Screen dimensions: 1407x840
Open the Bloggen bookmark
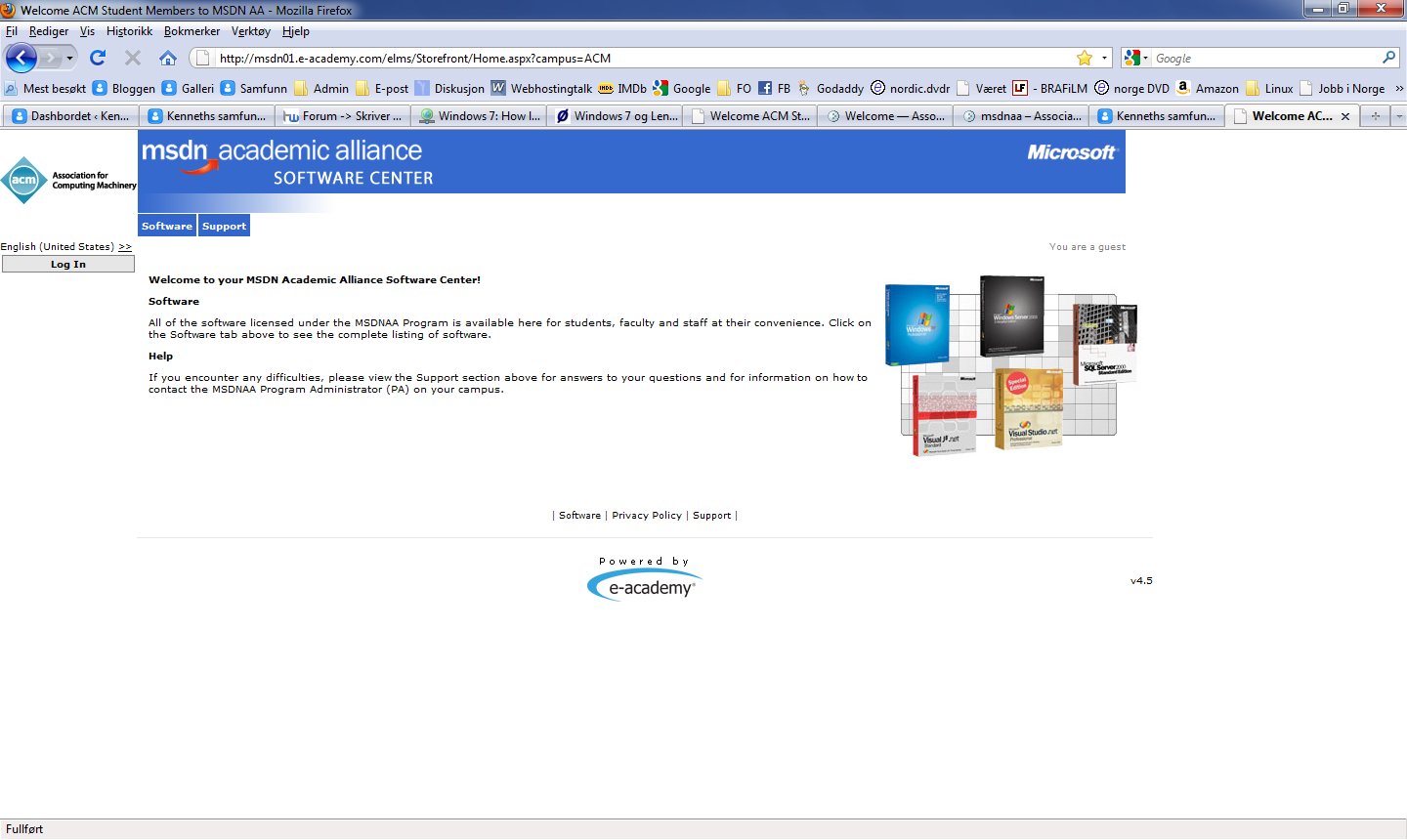coord(124,88)
